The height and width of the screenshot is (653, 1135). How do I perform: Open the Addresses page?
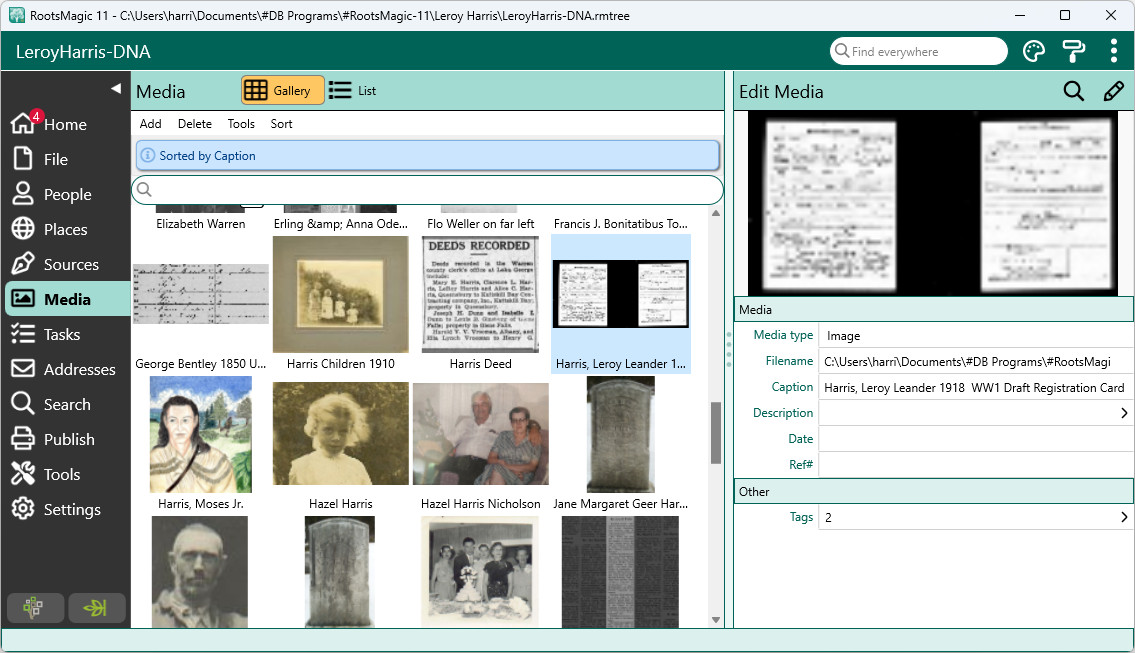[x=64, y=369]
